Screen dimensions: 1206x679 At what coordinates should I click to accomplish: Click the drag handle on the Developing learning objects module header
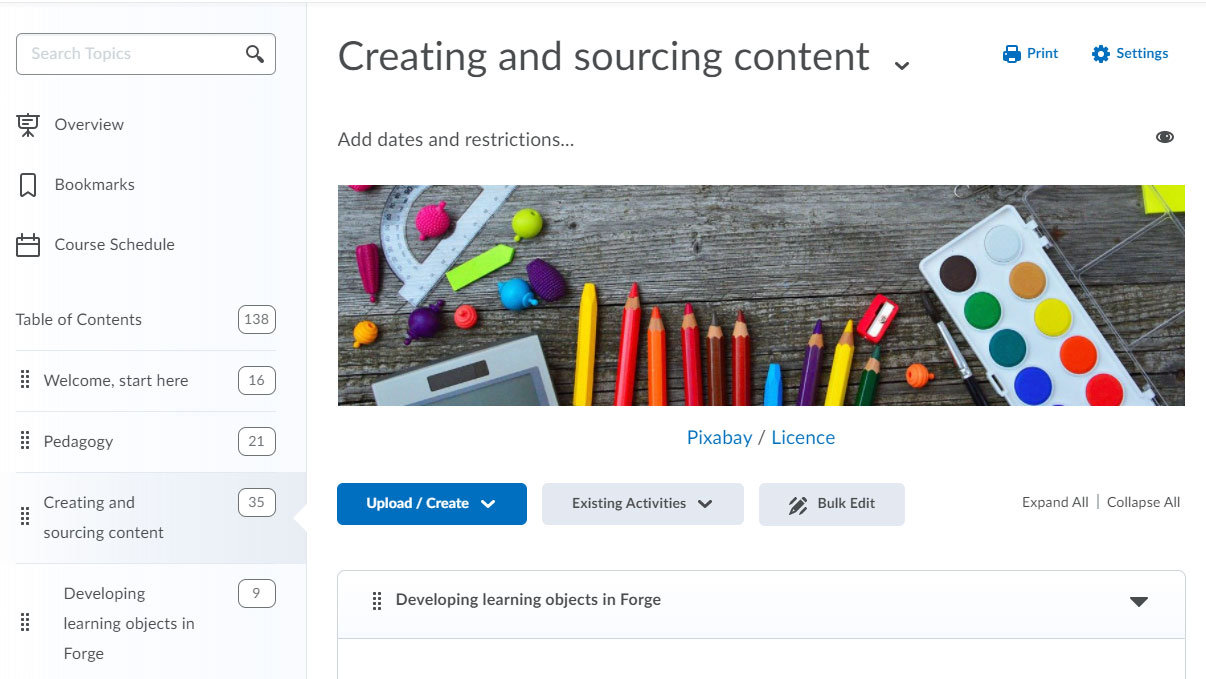[377, 601]
